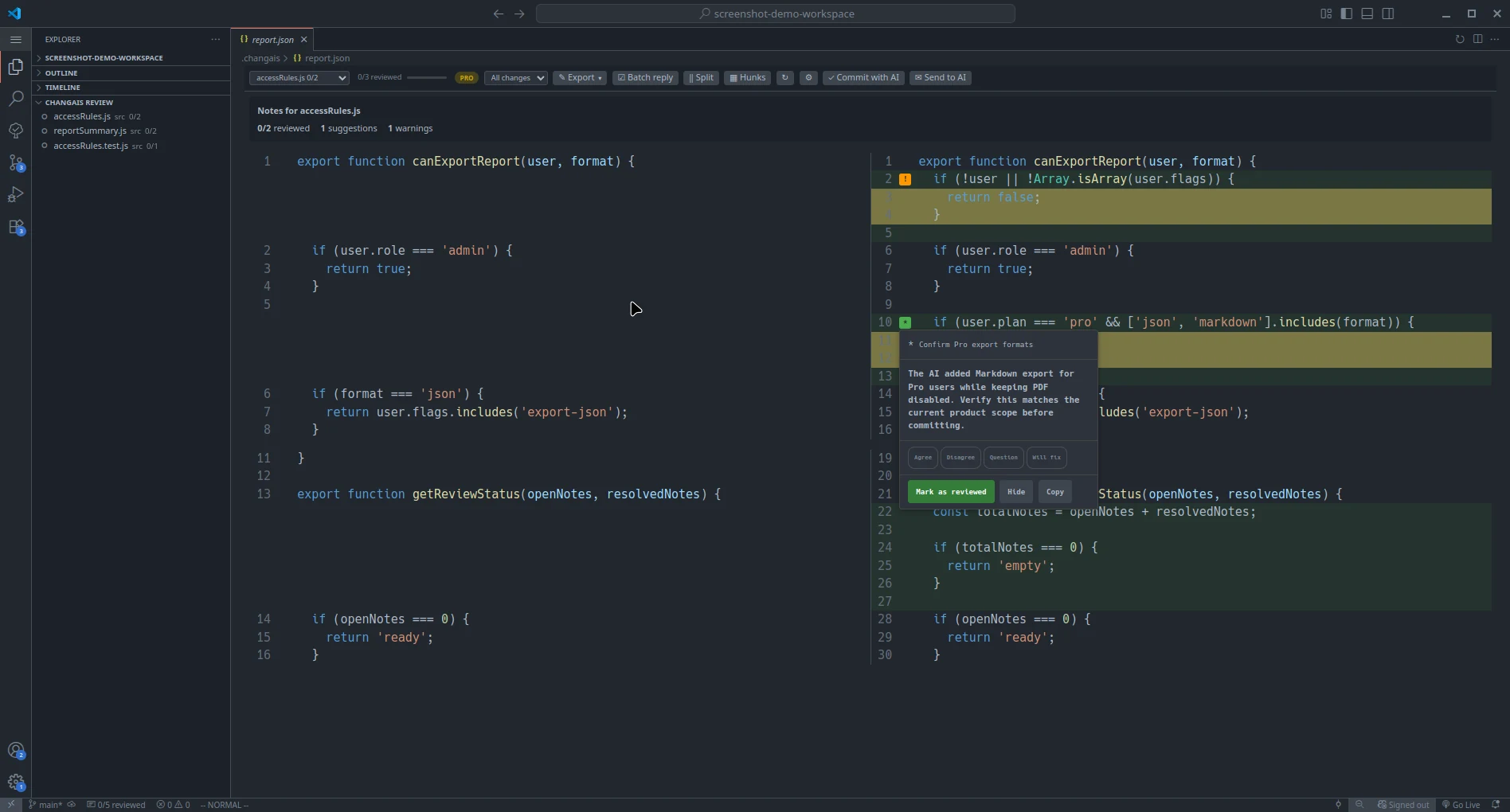Click the command center search box
Viewport: 1510px width, 812px height.
pos(776,14)
